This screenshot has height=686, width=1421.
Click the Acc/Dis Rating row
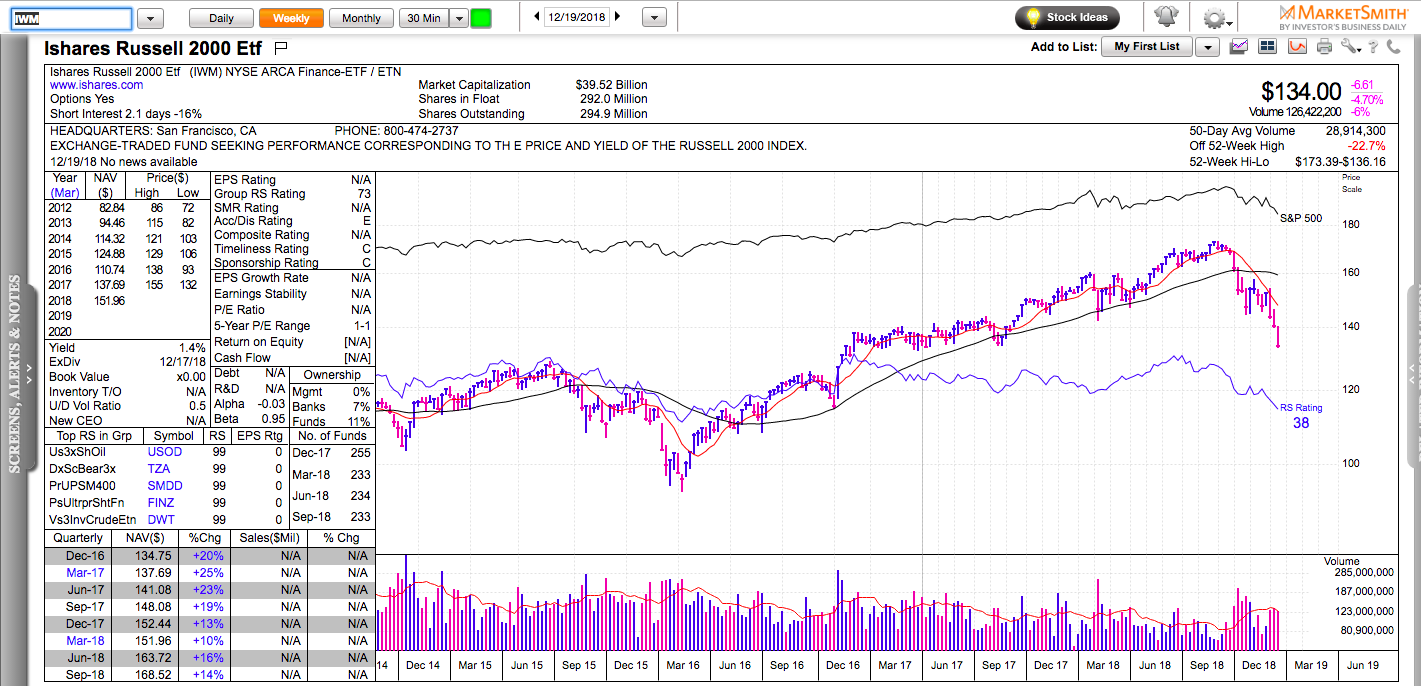(292, 221)
